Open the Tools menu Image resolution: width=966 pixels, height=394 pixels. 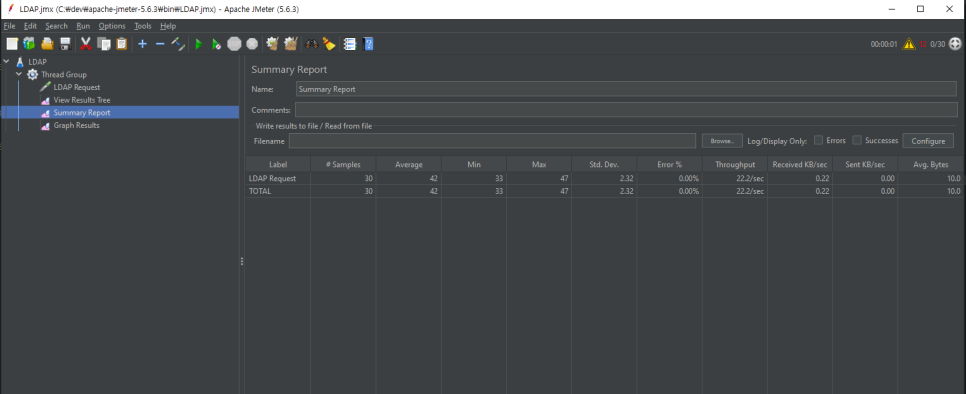pyautogui.click(x=143, y=26)
